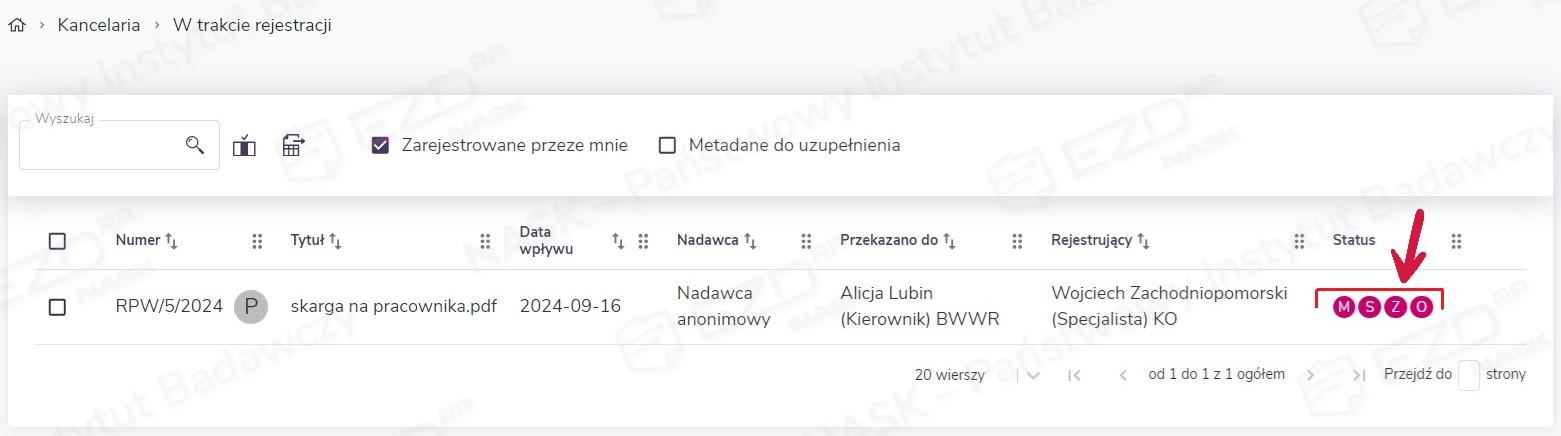The width and height of the screenshot is (1561, 436).
Task: Uncheck Zarejestrowane przeze mnie checkbox
Action: pyautogui.click(x=380, y=145)
